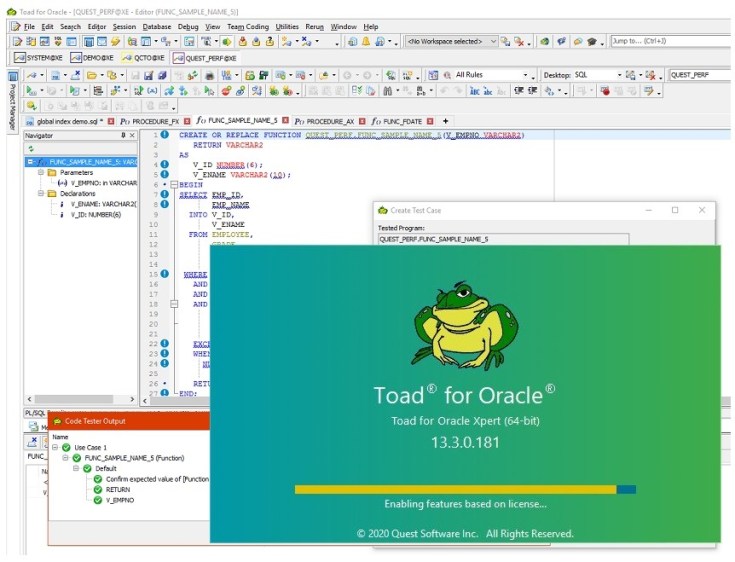Select the RETURN row in Code Tester Output
Viewport: 735px width, 562px height.
pos(118,489)
